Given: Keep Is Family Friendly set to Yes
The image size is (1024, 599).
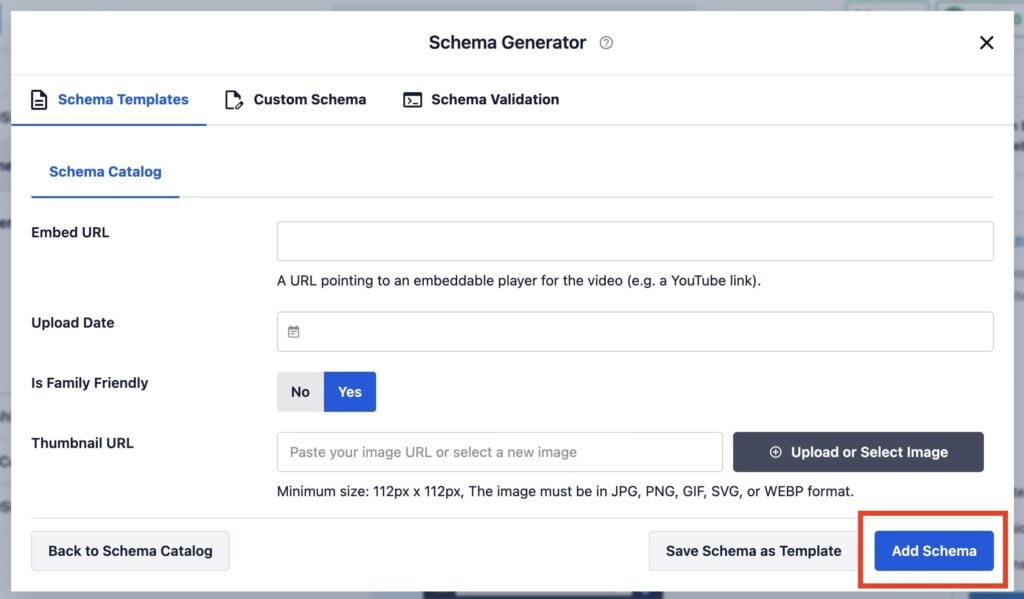Looking at the screenshot, I should pyautogui.click(x=350, y=391).
